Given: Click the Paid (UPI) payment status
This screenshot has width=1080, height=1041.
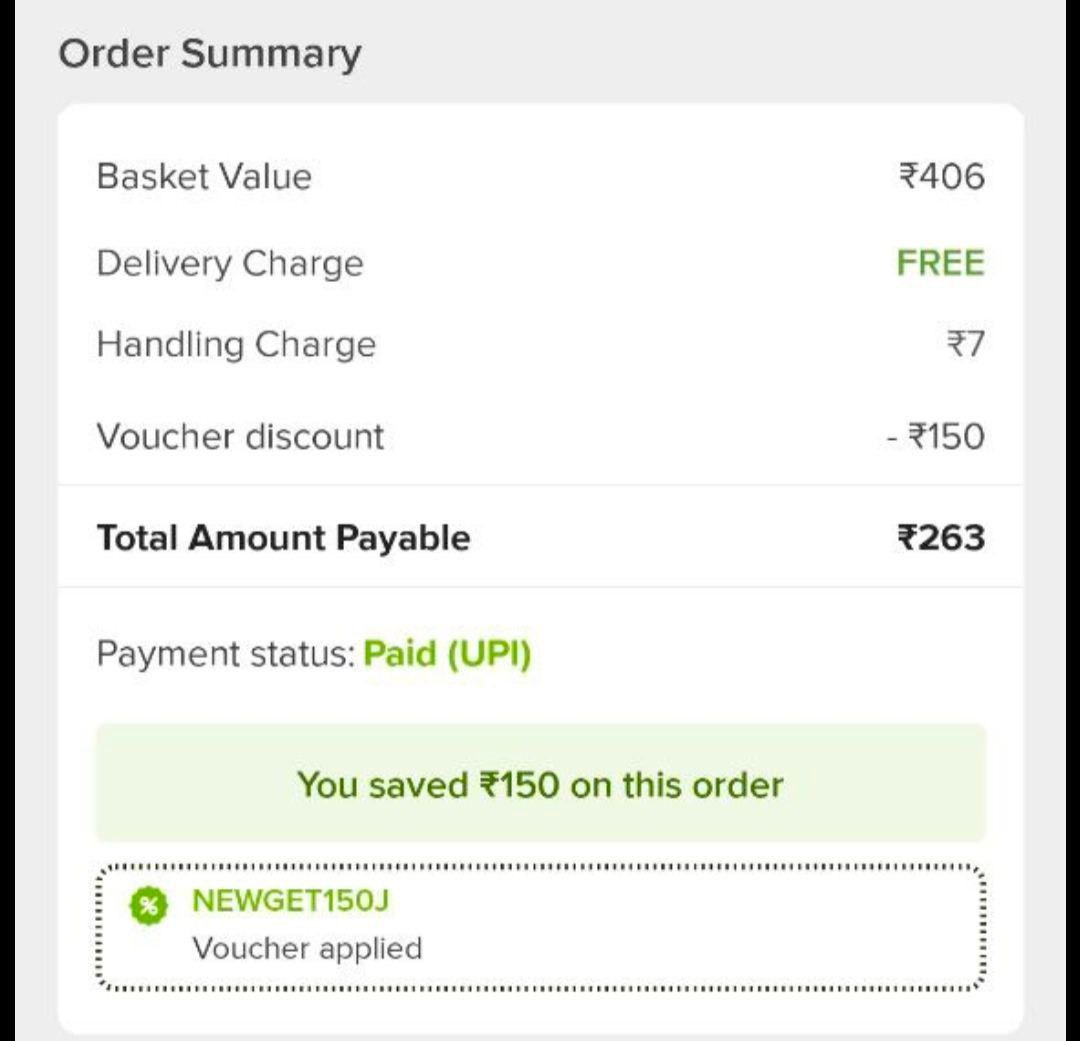Looking at the screenshot, I should (447, 654).
